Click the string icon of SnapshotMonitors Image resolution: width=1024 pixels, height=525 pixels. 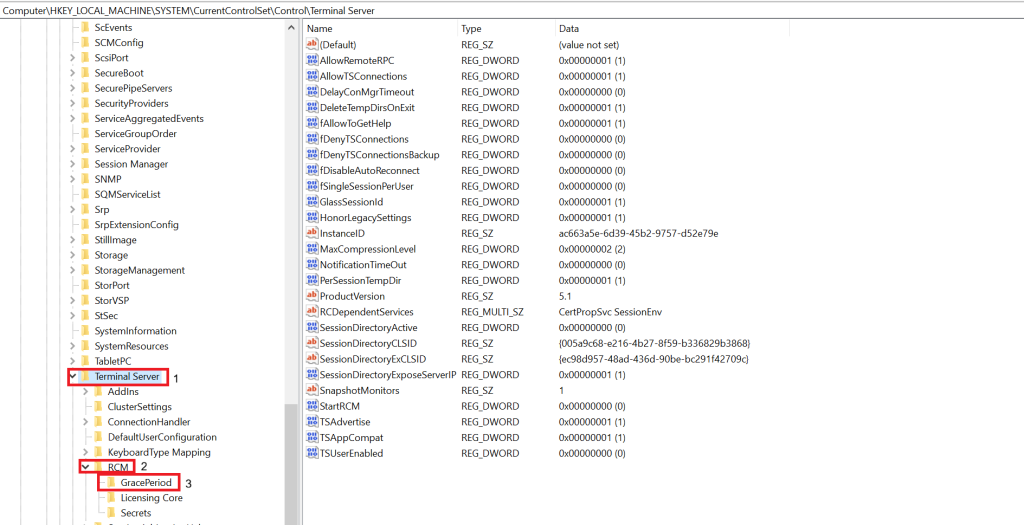[x=312, y=390]
